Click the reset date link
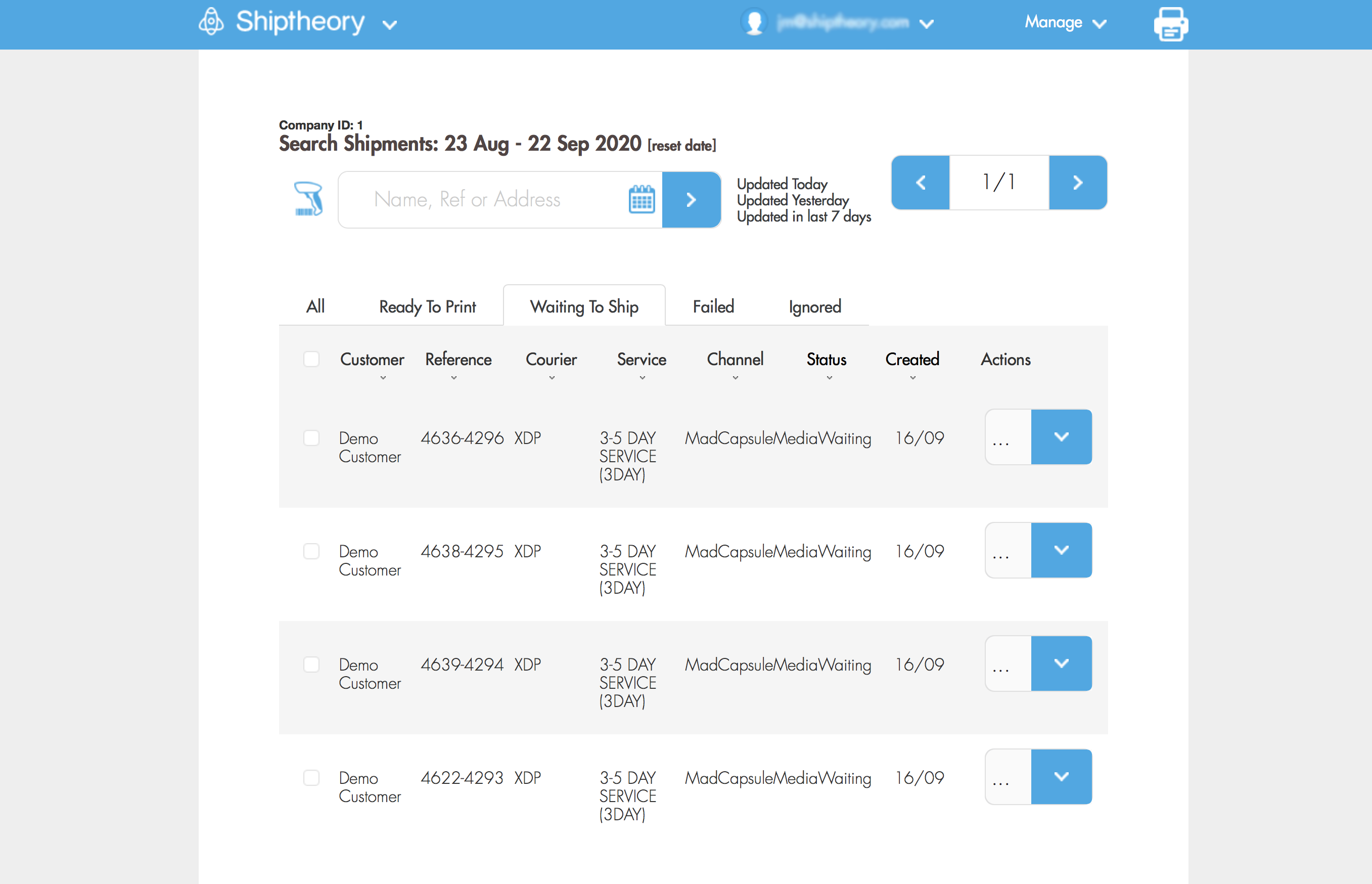The width and height of the screenshot is (1372, 884). point(680,145)
